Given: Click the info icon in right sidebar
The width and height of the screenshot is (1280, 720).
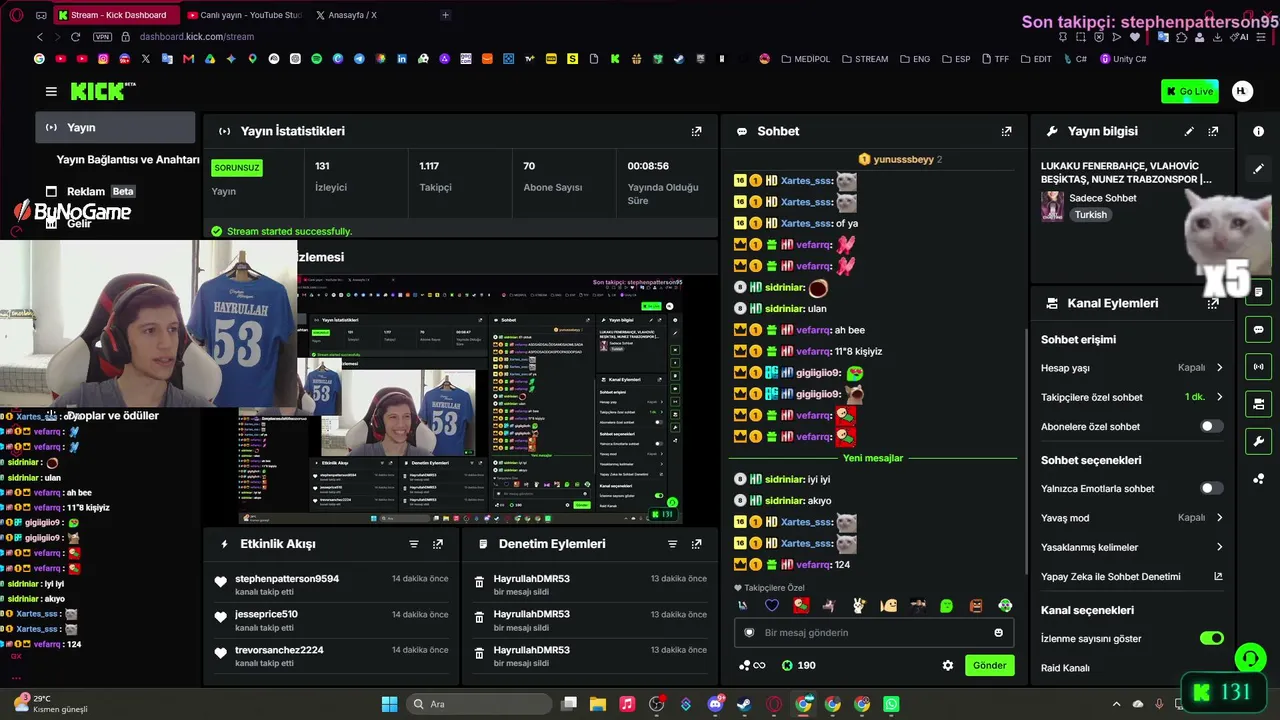Looking at the screenshot, I should (x=1258, y=131).
